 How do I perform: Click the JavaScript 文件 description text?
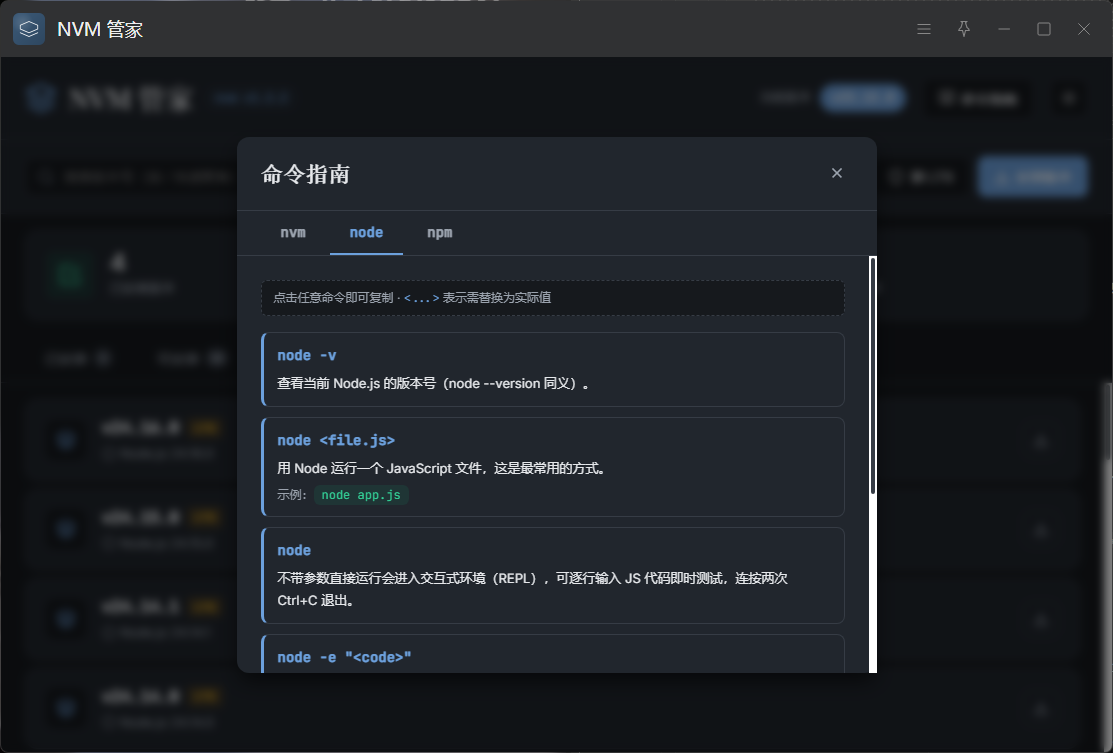pos(441,468)
